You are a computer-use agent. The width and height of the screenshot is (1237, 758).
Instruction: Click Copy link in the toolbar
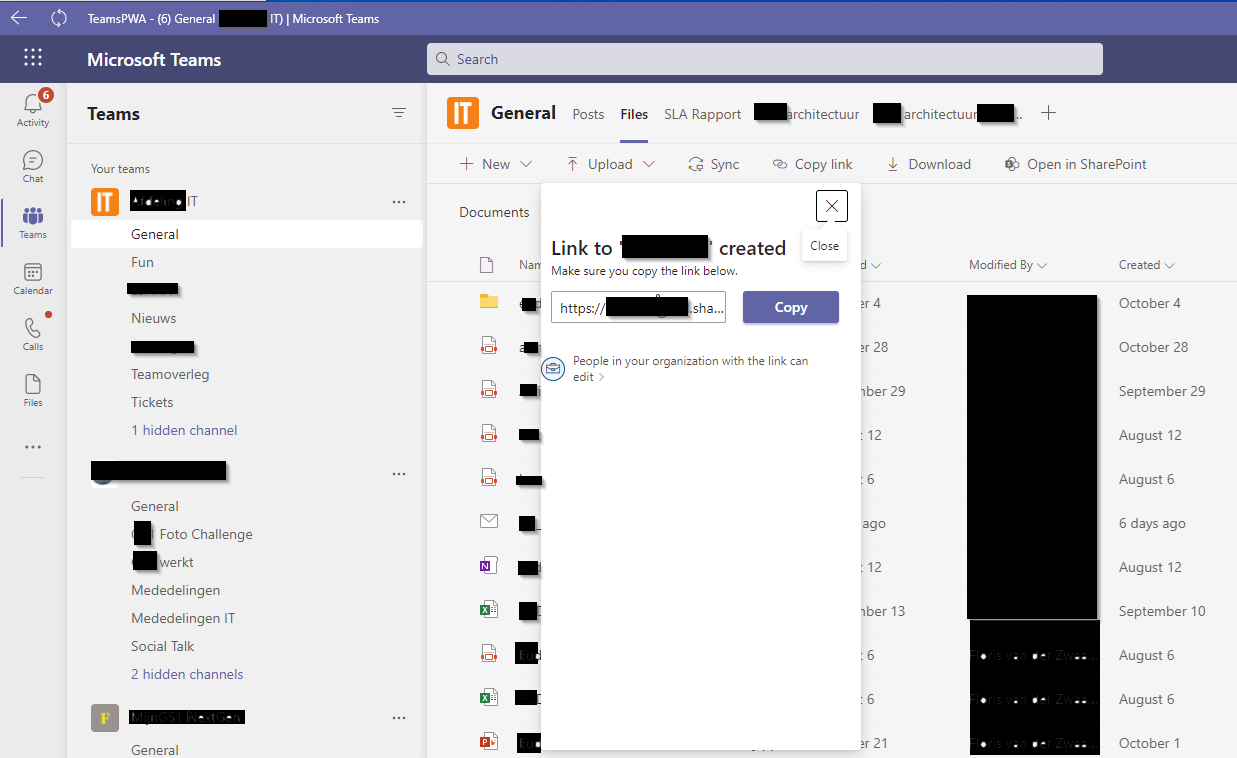click(x=812, y=164)
